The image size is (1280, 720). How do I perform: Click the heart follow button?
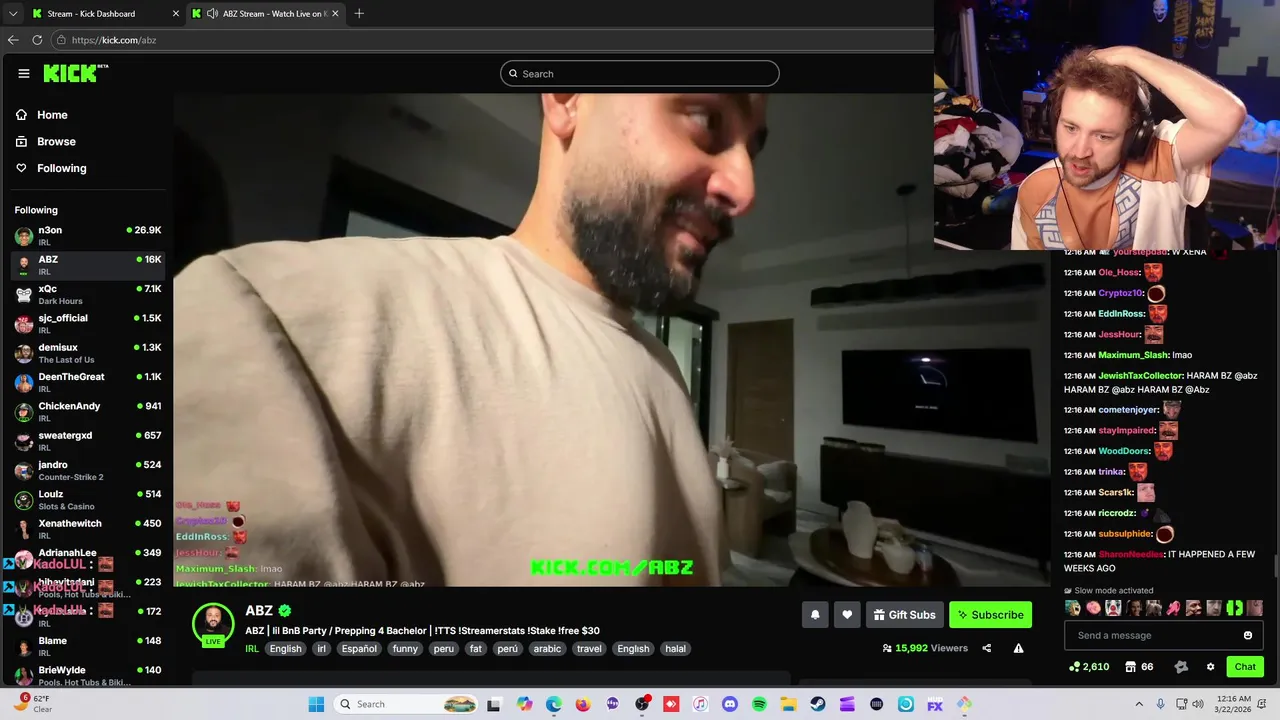847,615
